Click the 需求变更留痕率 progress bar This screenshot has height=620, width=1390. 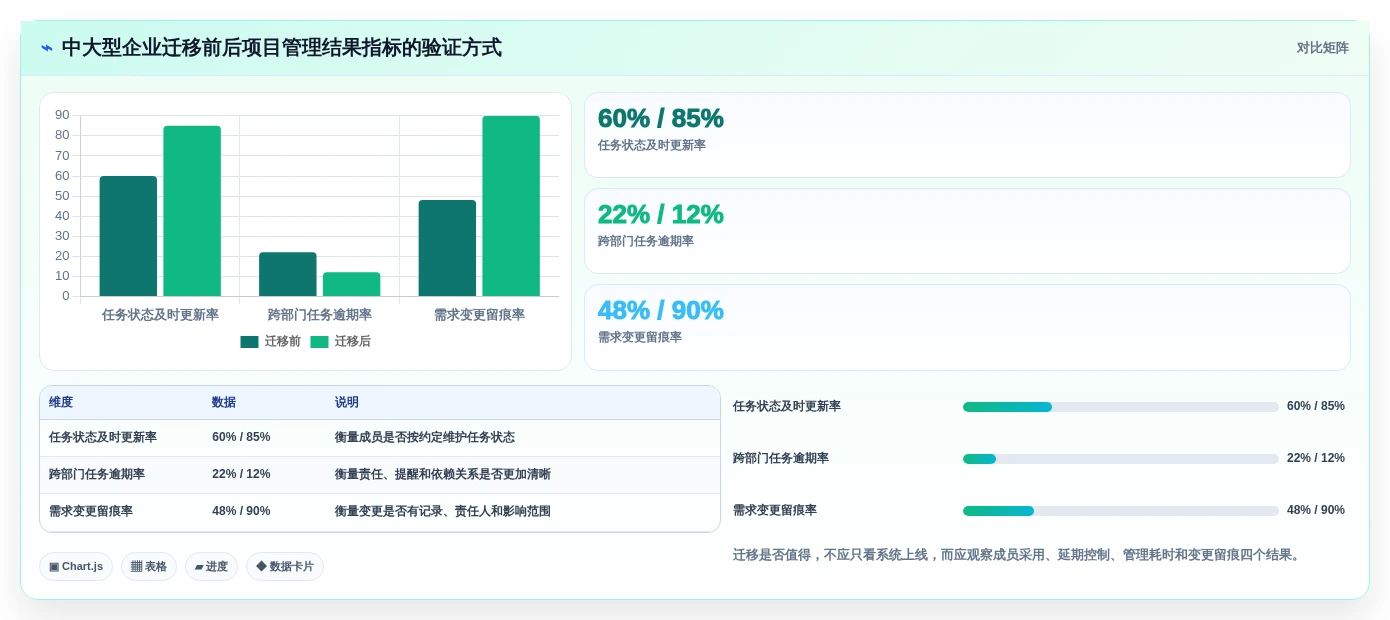click(x=1120, y=511)
